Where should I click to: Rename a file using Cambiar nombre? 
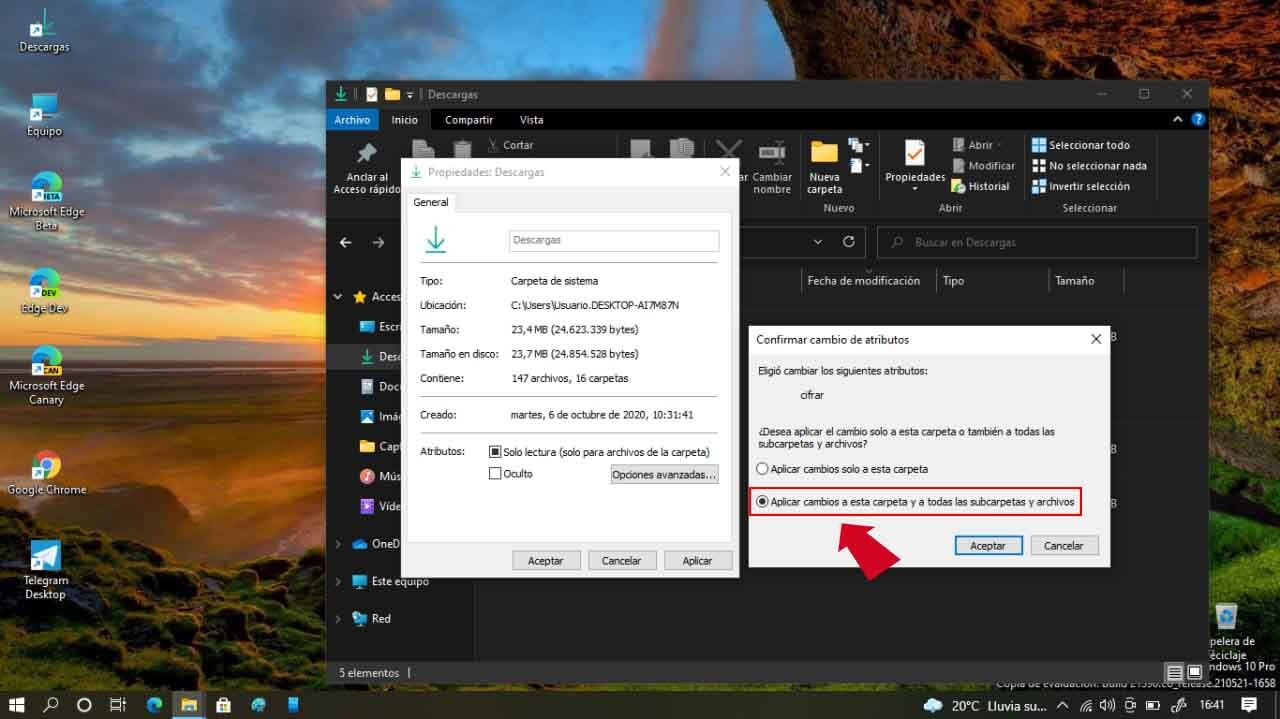click(771, 168)
